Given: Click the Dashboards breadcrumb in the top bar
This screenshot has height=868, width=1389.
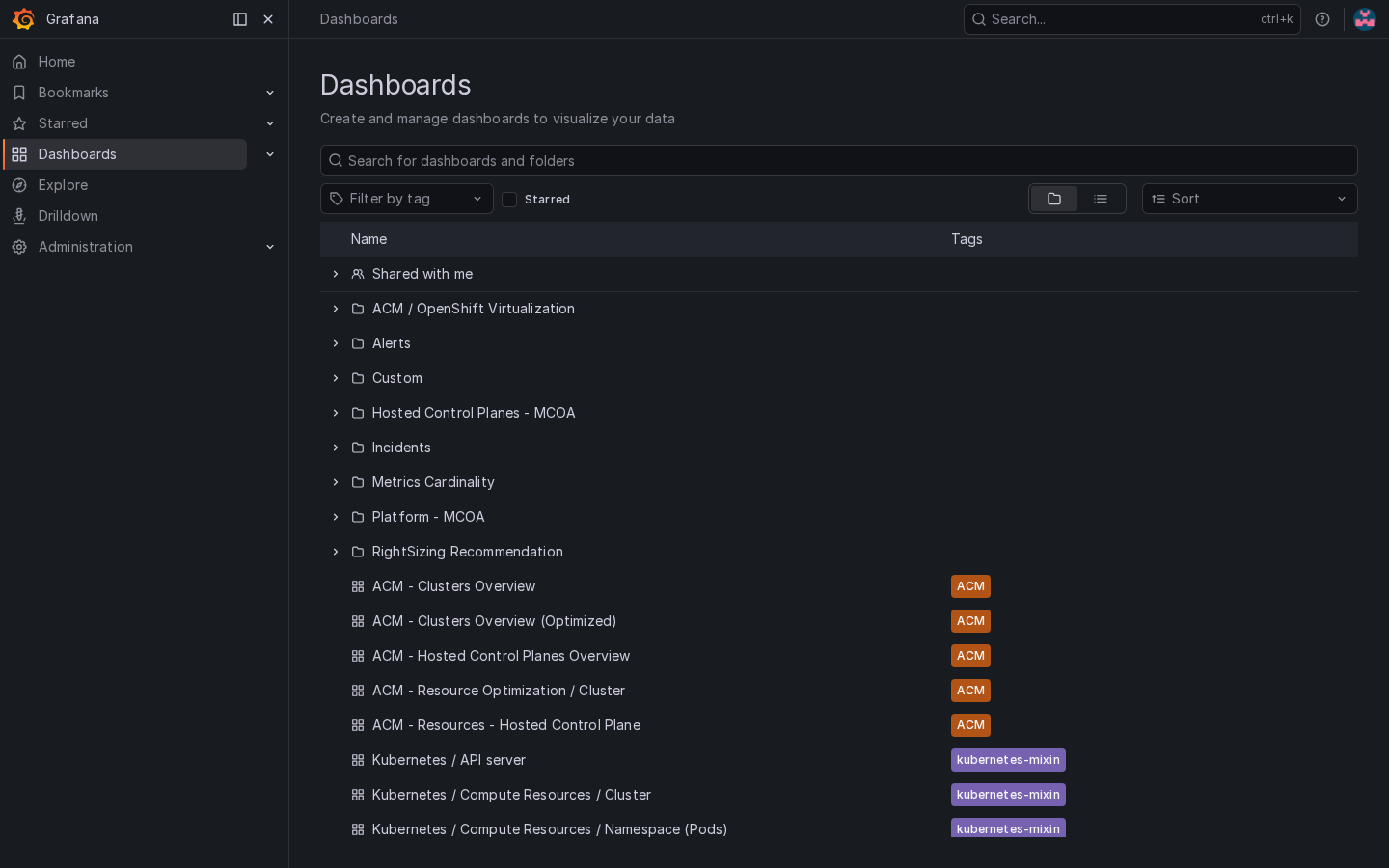Looking at the screenshot, I should point(359,19).
